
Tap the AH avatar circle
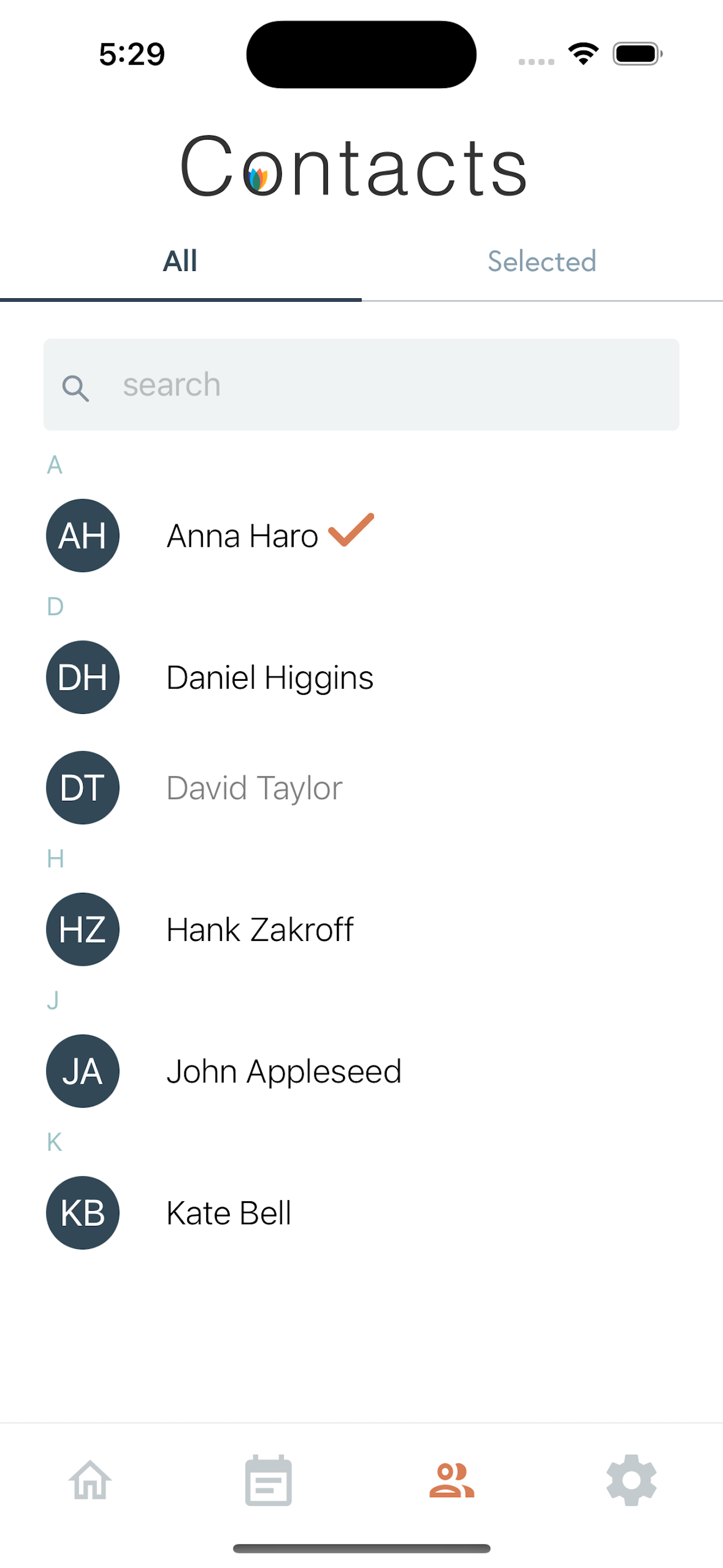pyautogui.click(x=83, y=536)
